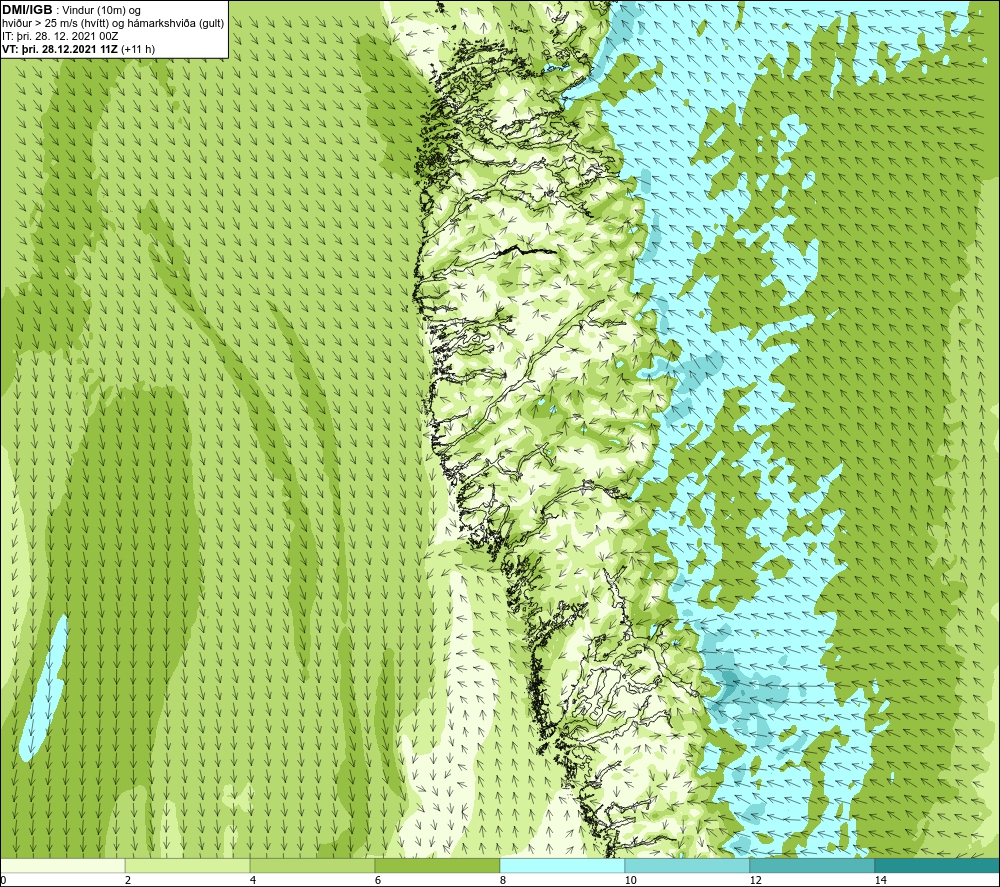
Task: Click the scale label '0'
Action: pyautogui.click(x=3, y=880)
